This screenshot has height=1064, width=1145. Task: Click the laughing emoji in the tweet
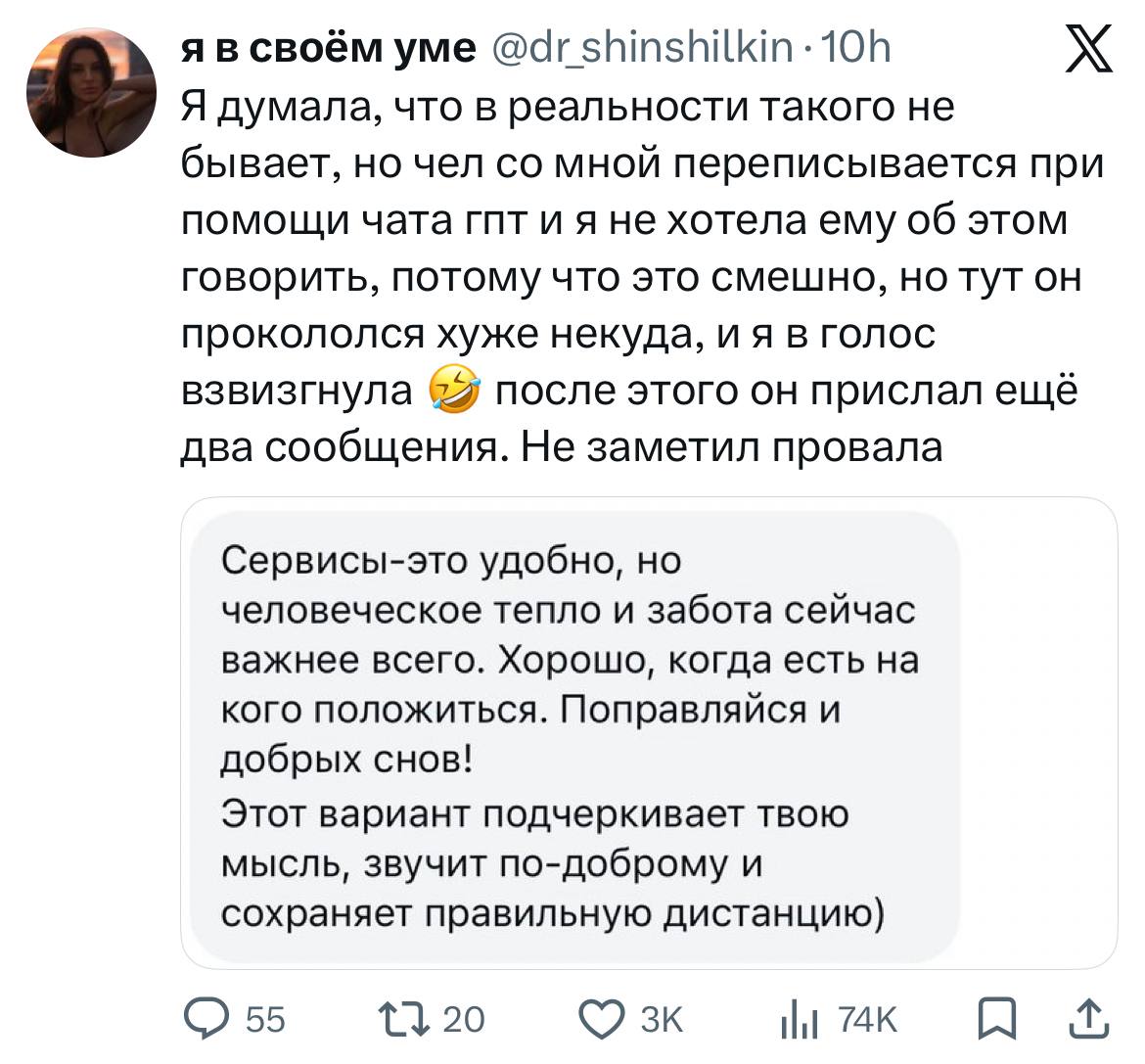(x=455, y=393)
